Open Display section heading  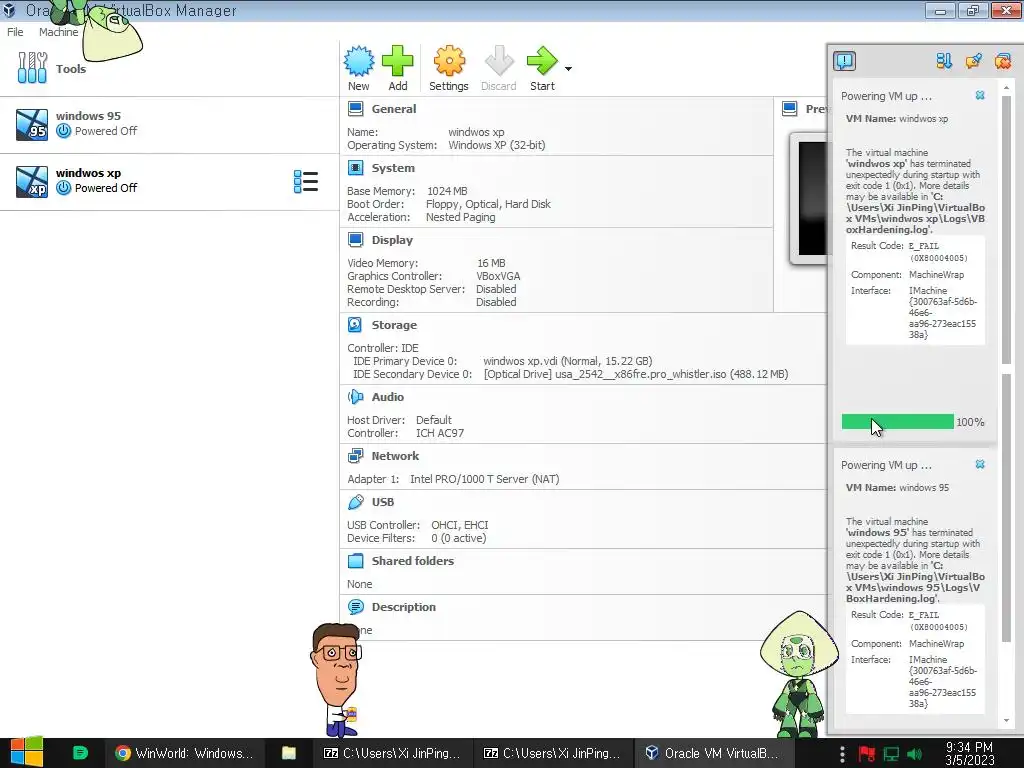(392, 240)
